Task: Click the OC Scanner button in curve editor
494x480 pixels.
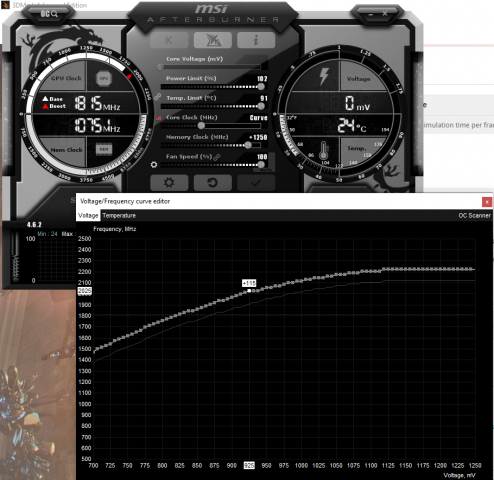Action: tap(474, 216)
